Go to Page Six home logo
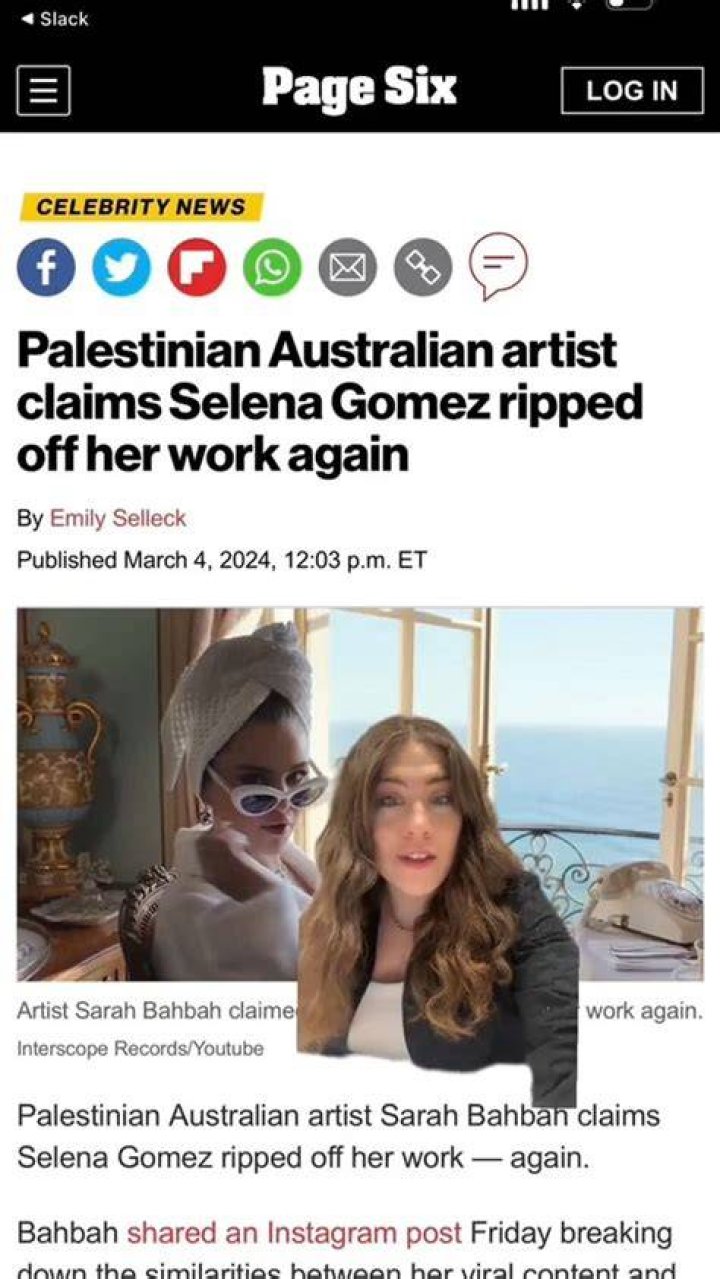 (359, 89)
